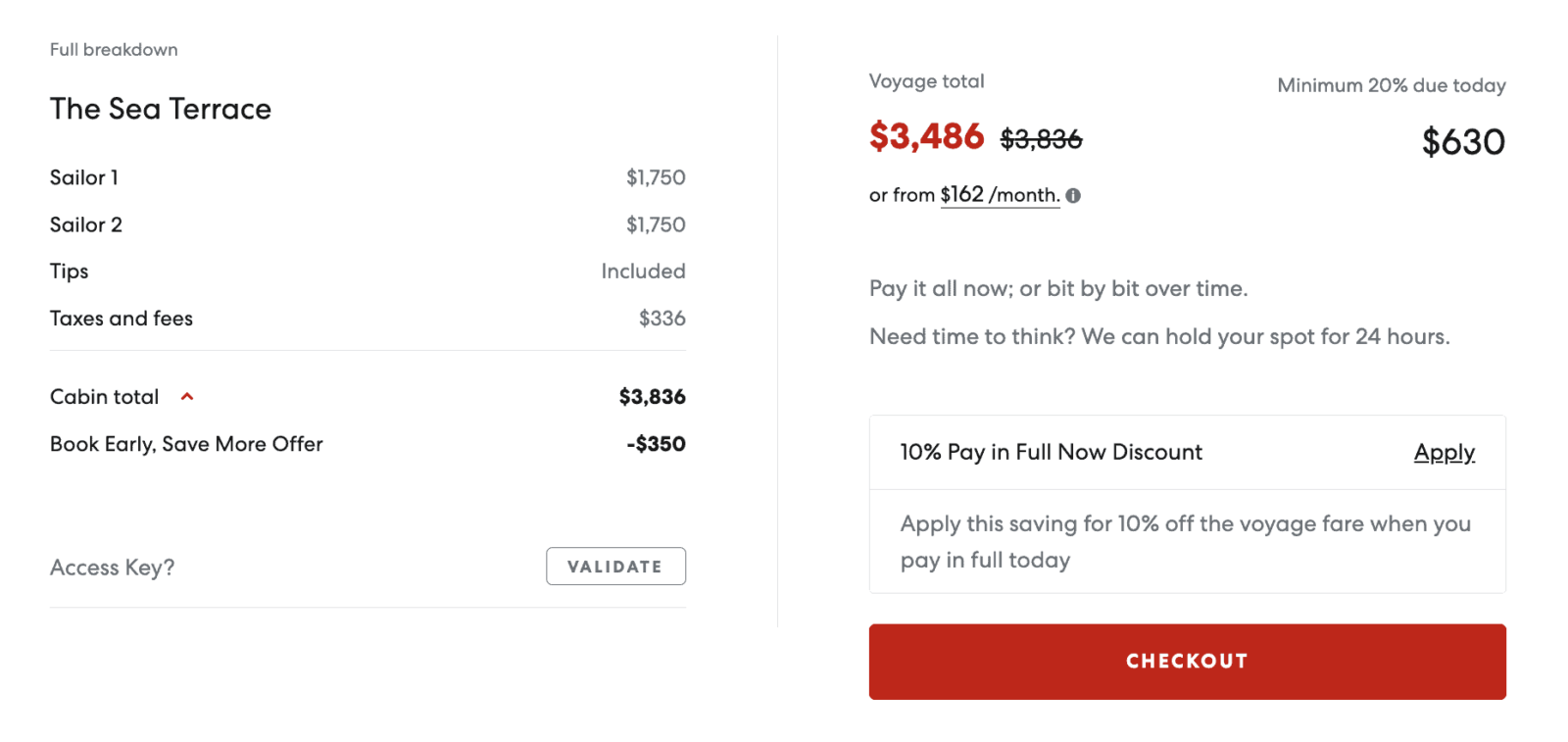The image size is (1568, 742).
Task: Collapse the Cabin total breakdown chevron
Action: pos(186,396)
